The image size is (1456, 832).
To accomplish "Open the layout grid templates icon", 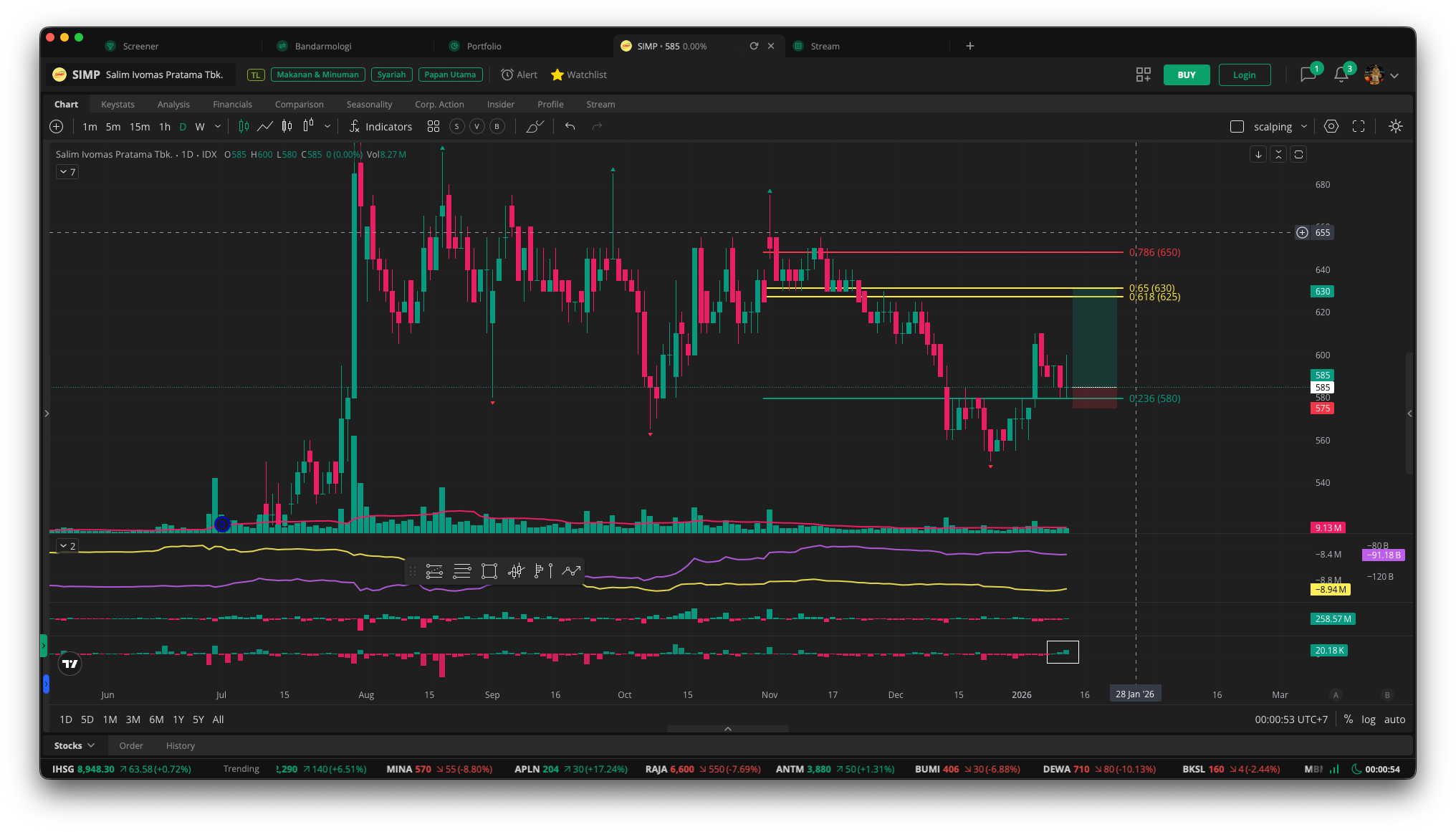I will click(x=434, y=127).
